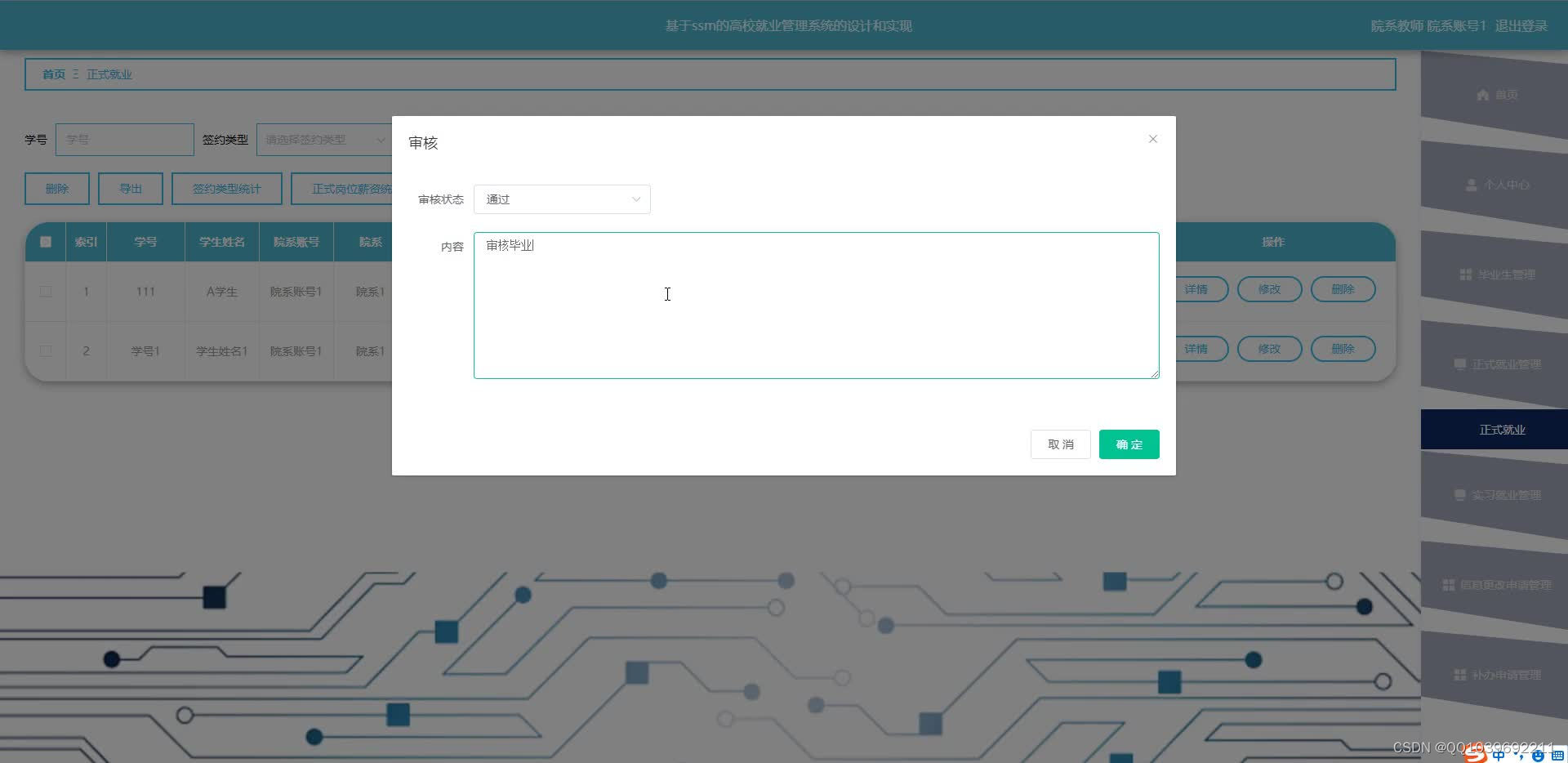
Task: Click the 内容 field label
Action: pos(452,247)
